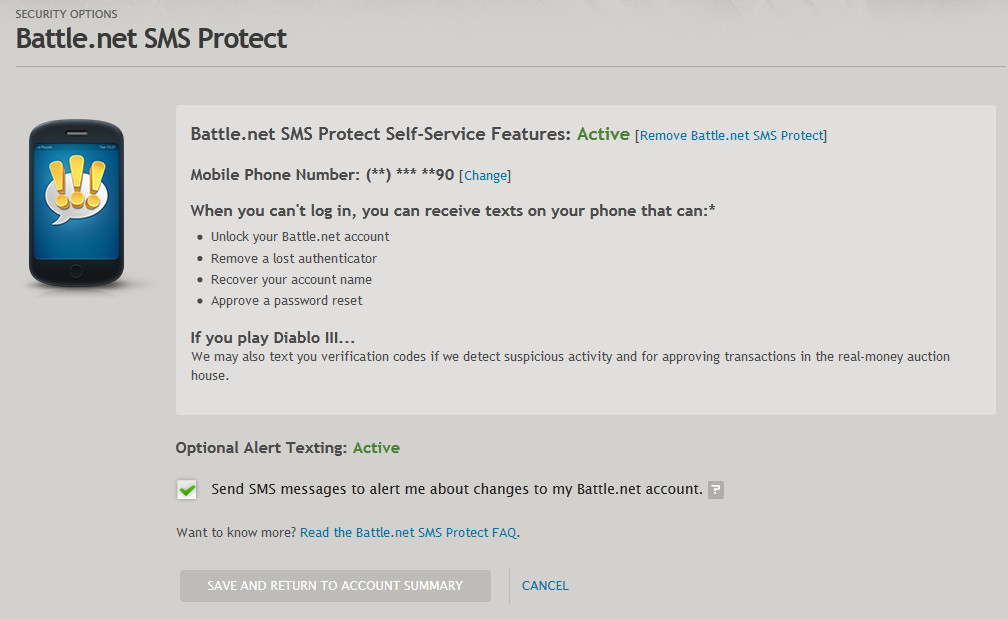Click the green Active status beside Optional Alert Texting
1008x619 pixels.
[376, 447]
